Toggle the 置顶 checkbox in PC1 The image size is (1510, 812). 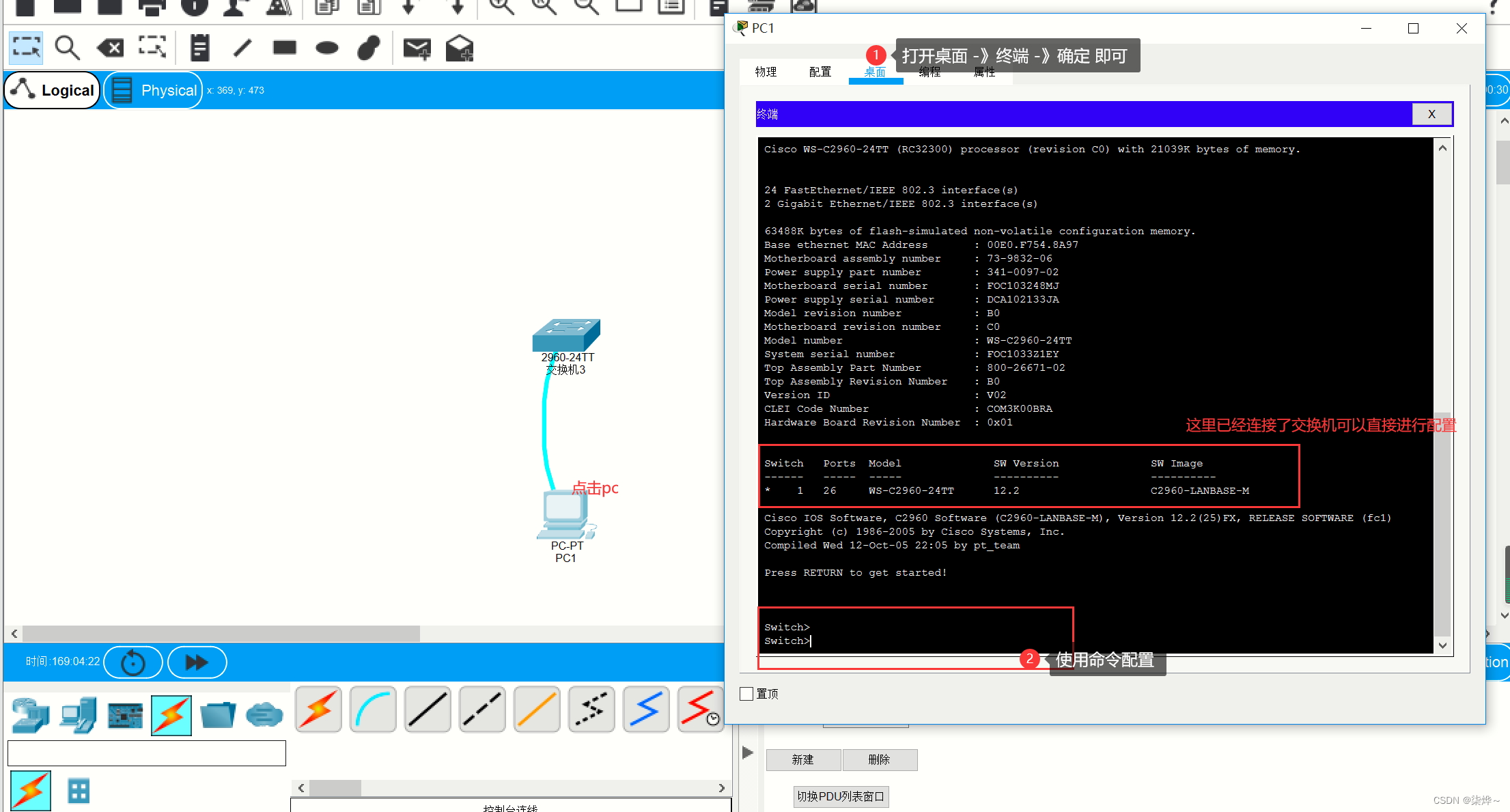pos(746,694)
